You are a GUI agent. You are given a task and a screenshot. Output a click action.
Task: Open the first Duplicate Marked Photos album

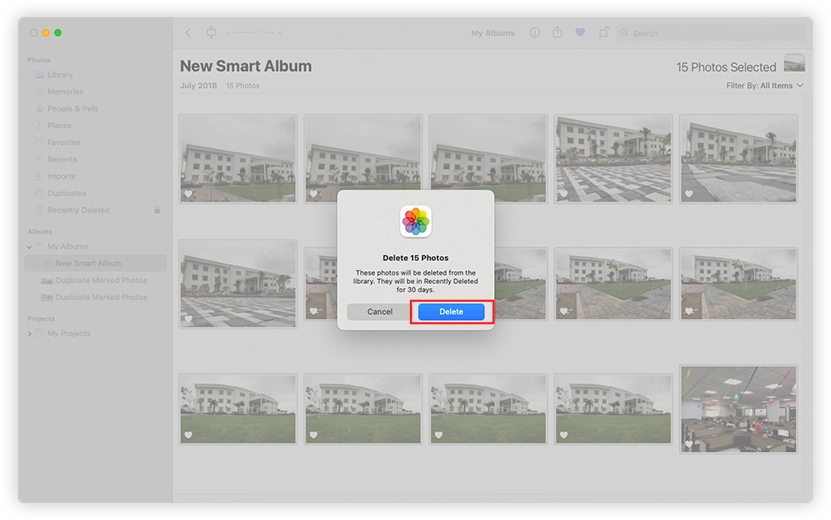pyautogui.click(x=101, y=280)
